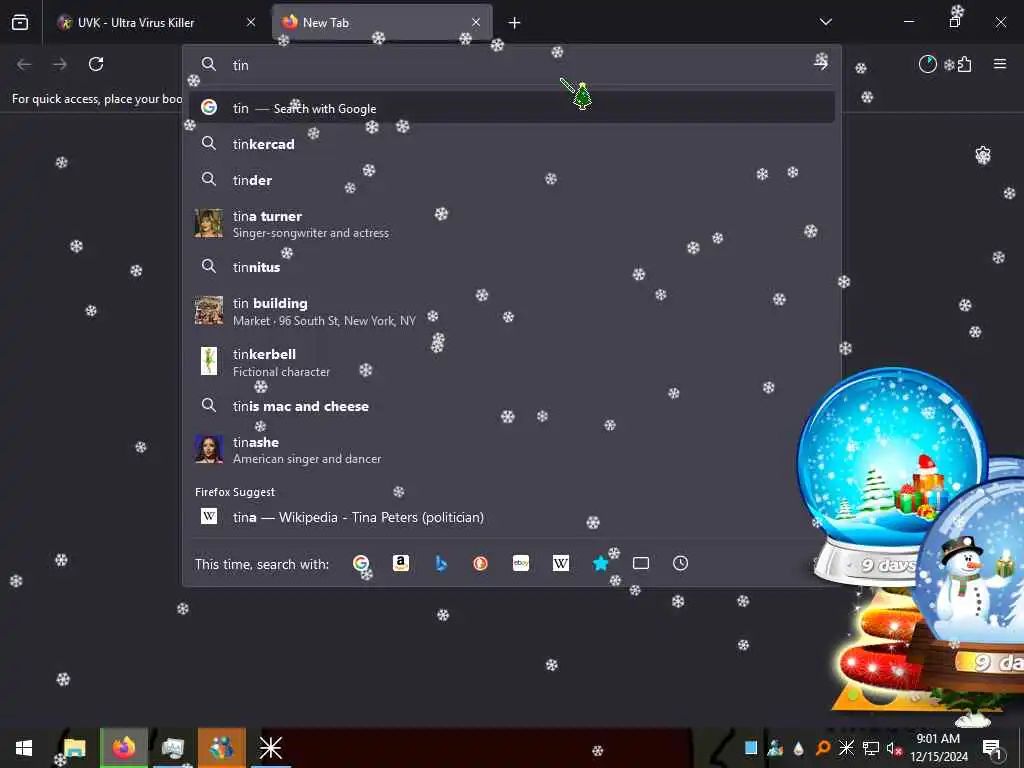Open the Windows Start menu
Image resolution: width=1024 pixels, height=768 pixels.
24,748
